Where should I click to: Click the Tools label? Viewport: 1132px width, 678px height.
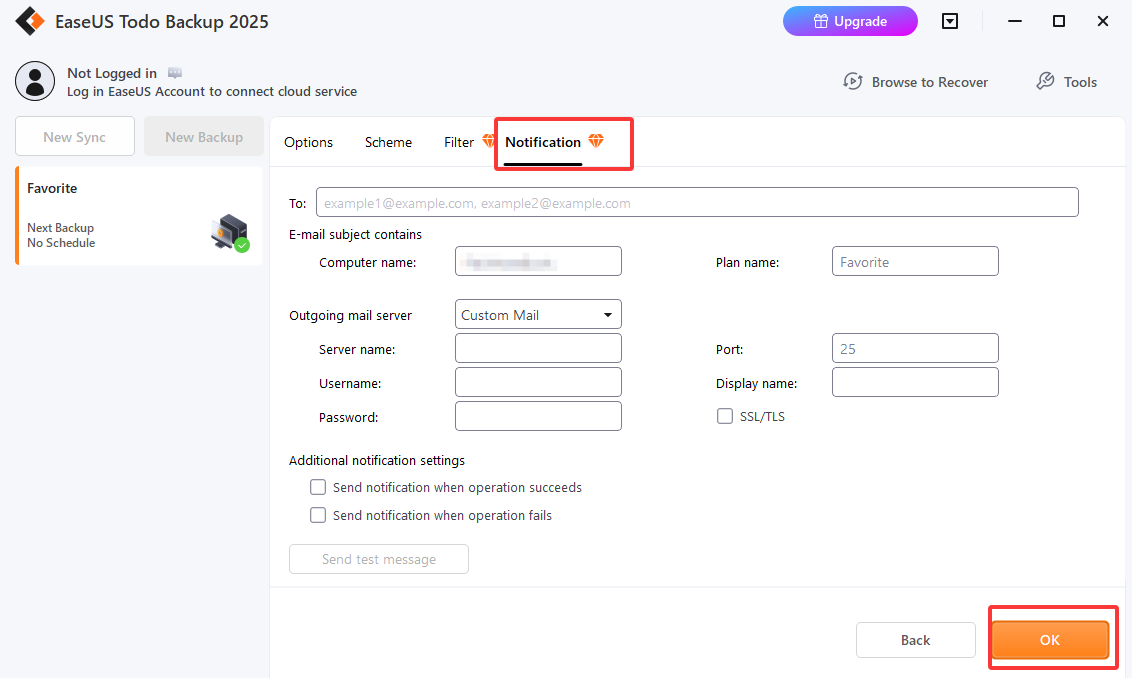click(x=1080, y=82)
